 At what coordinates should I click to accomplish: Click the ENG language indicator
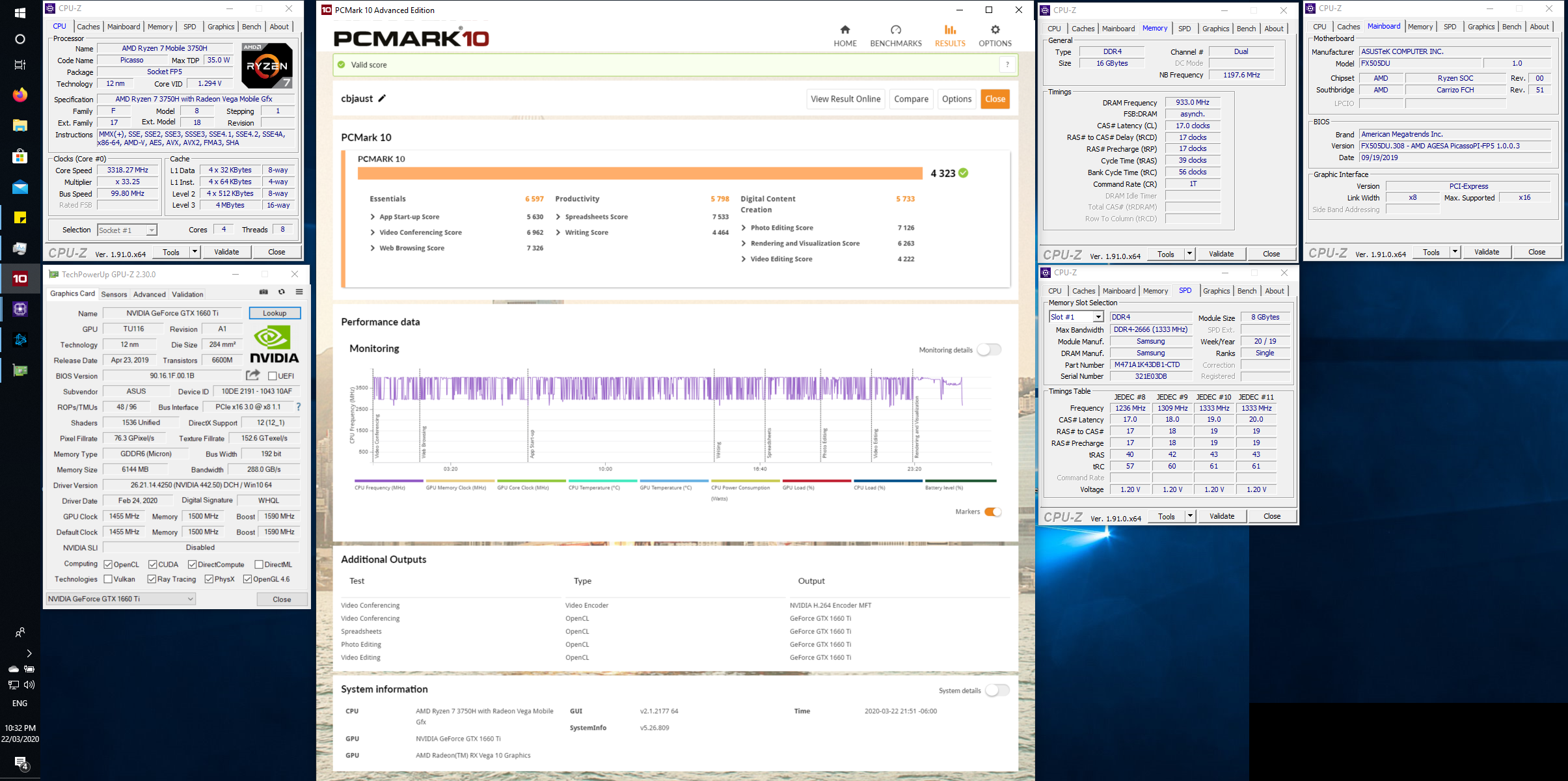pos(20,704)
